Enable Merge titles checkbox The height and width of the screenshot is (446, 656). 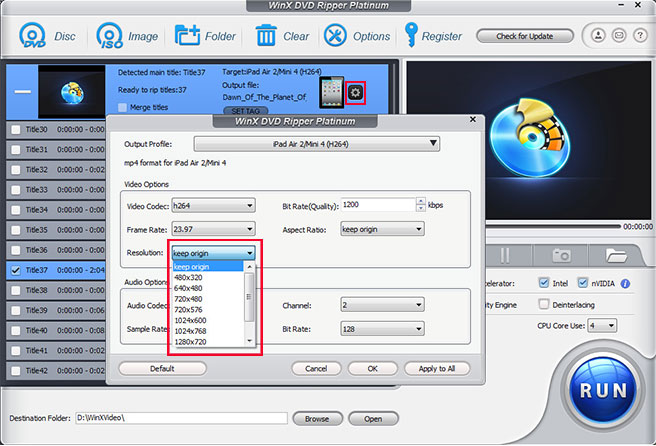[x=123, y=108]
